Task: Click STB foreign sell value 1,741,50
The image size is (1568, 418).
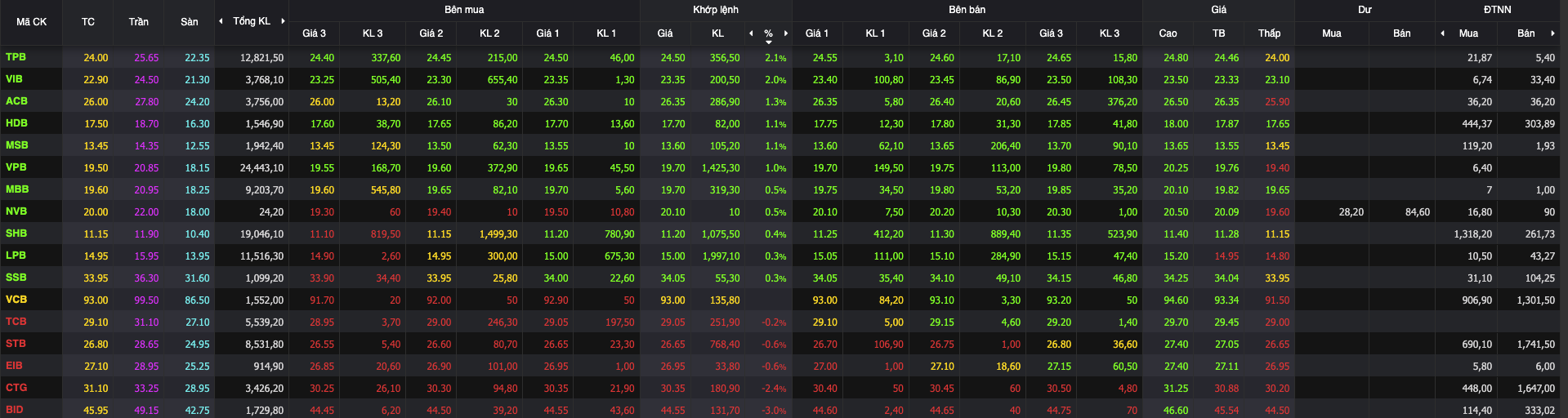Action: pyautogui.click(x=1536, y=345)
